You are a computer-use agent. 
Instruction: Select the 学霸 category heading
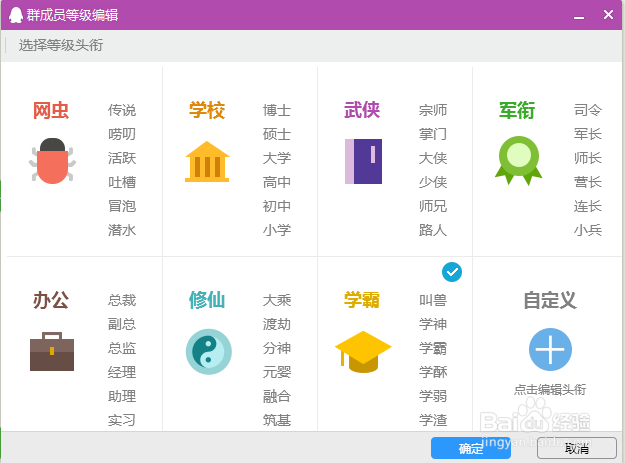click(362, 300)
